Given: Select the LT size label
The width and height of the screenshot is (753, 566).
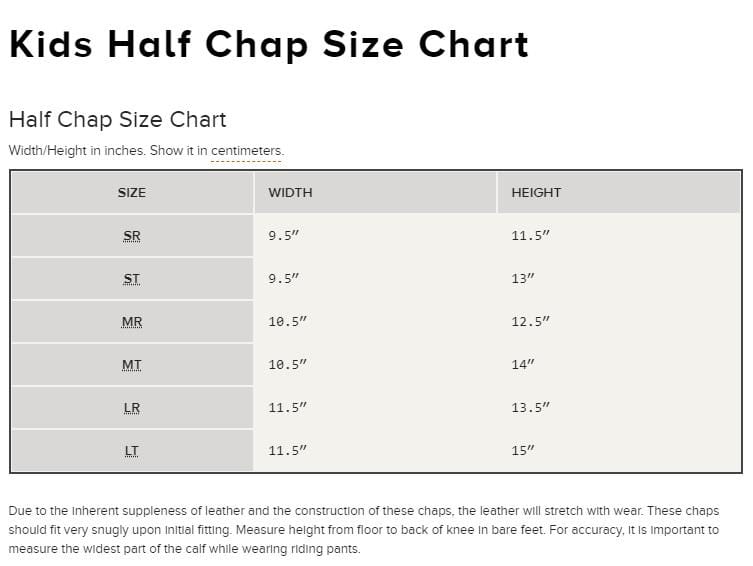Looking at the screenshot, I should (x=132, y=451).
